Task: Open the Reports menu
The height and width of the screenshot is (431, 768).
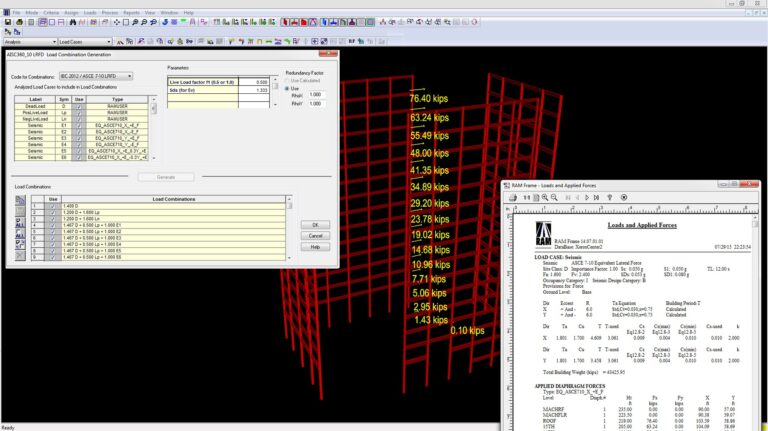Action: click(x=131, y=13)
